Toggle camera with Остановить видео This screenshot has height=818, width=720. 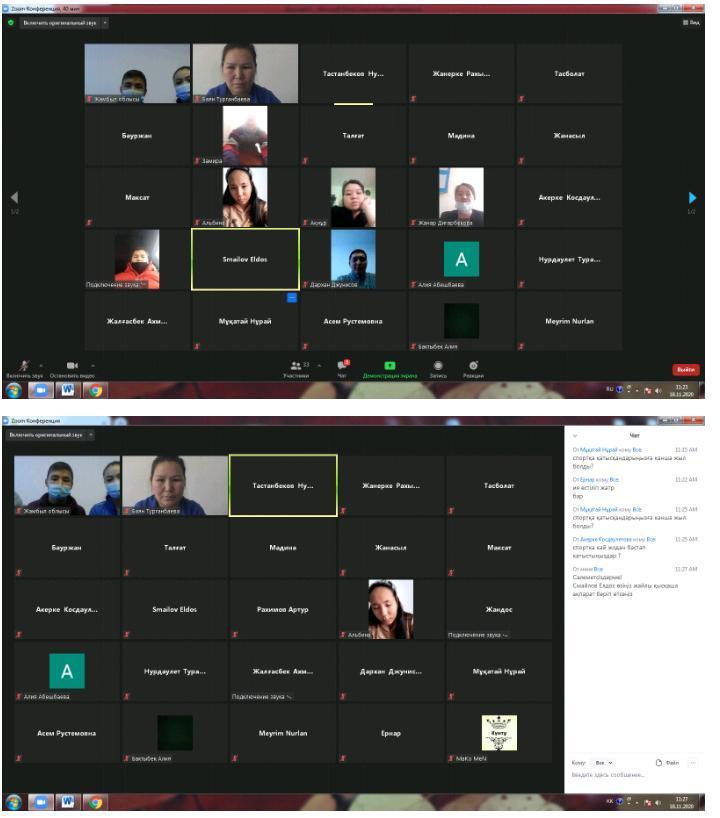coord(71,368)
